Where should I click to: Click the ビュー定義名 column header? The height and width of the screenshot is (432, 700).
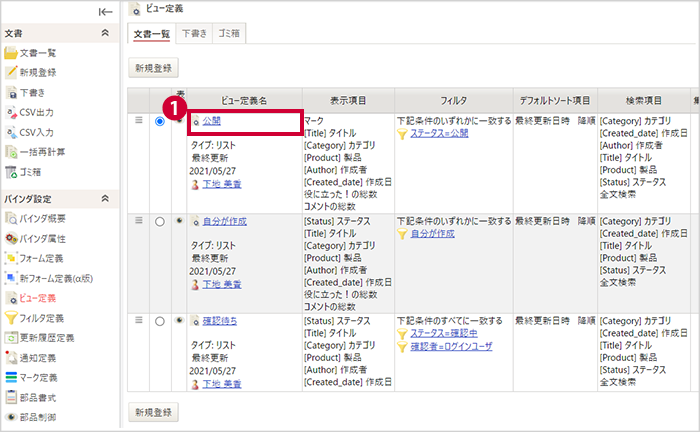[245, 101]
